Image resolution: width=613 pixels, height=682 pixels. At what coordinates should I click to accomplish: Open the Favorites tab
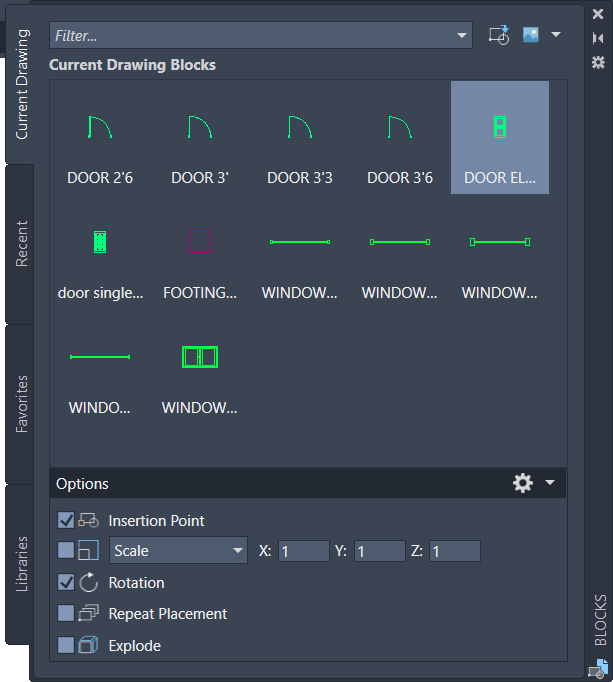pos(20,404)
